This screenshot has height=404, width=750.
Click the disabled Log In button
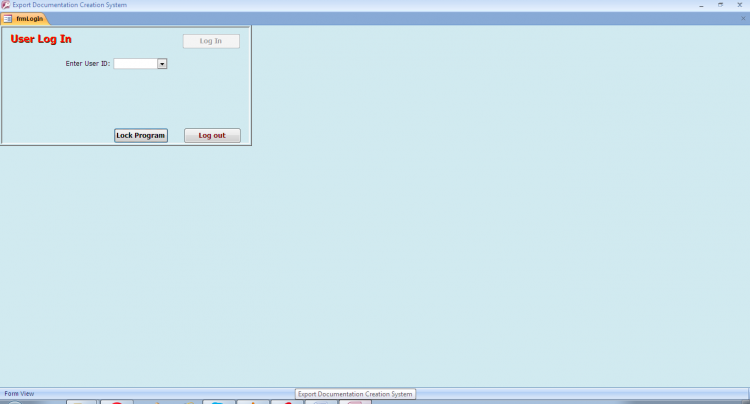pyautogui.click(x=211, y=41)
